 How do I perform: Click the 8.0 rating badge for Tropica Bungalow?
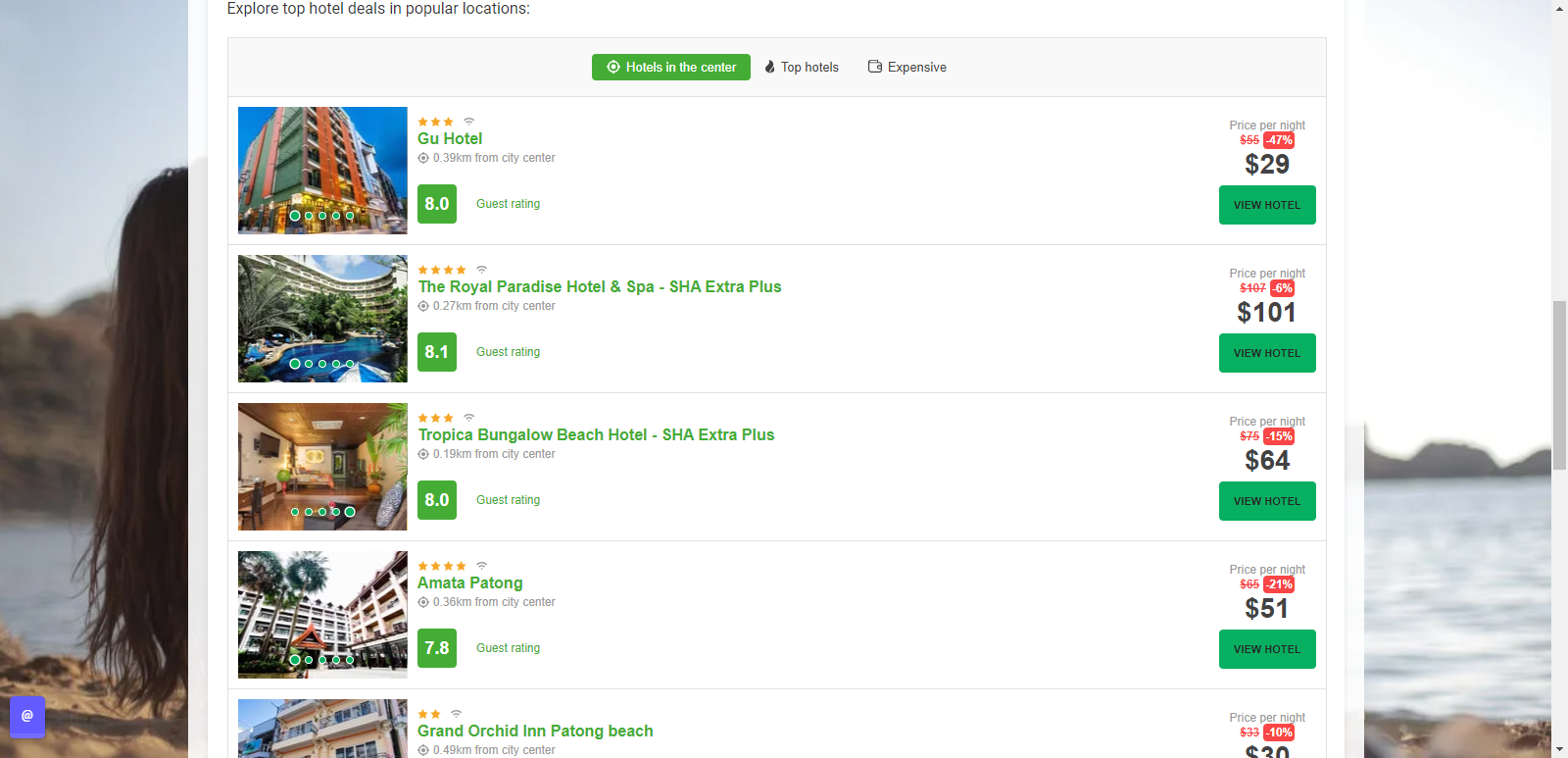[437, 500]
